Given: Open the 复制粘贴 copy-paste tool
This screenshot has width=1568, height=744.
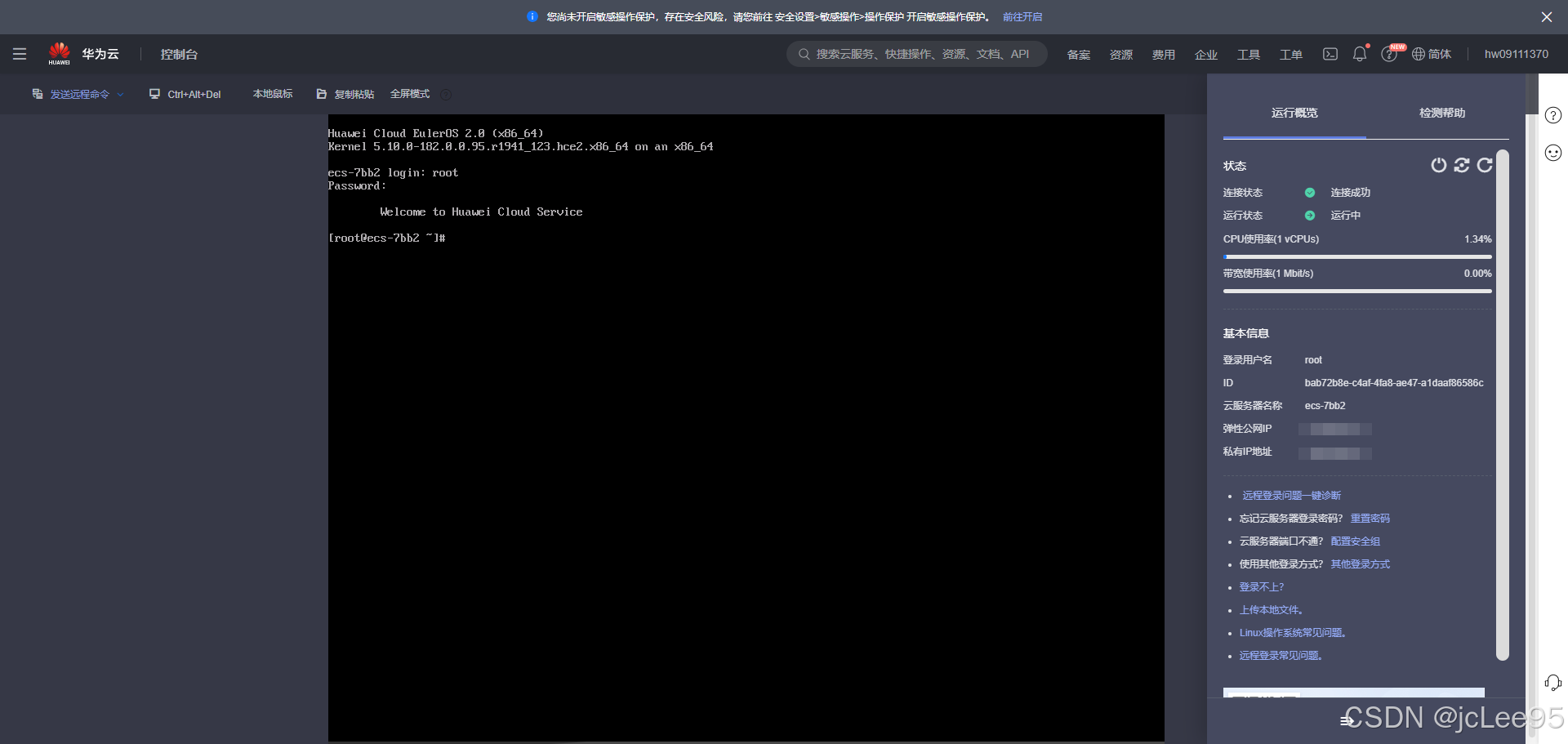Looking at the screenshot, I should 345,94.
